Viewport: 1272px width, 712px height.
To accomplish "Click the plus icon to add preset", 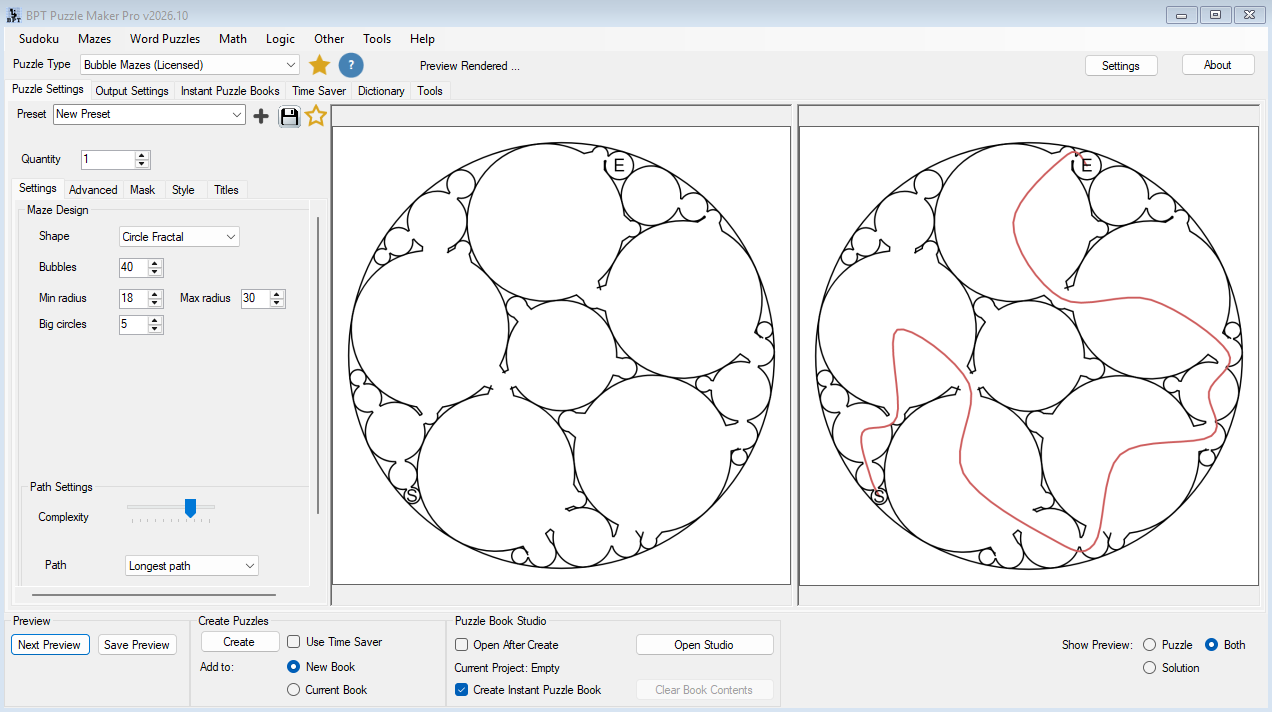I will pyautogui.click(x=261, y=116).
